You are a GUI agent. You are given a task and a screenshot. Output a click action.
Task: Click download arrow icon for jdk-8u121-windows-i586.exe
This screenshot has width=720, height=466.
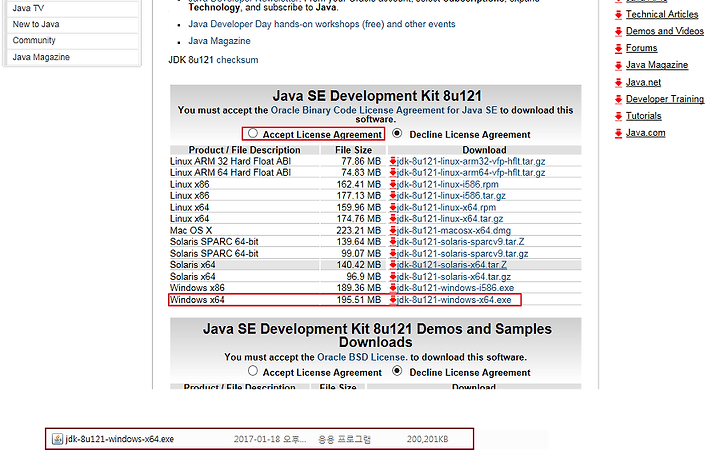(x=393, y=288)
